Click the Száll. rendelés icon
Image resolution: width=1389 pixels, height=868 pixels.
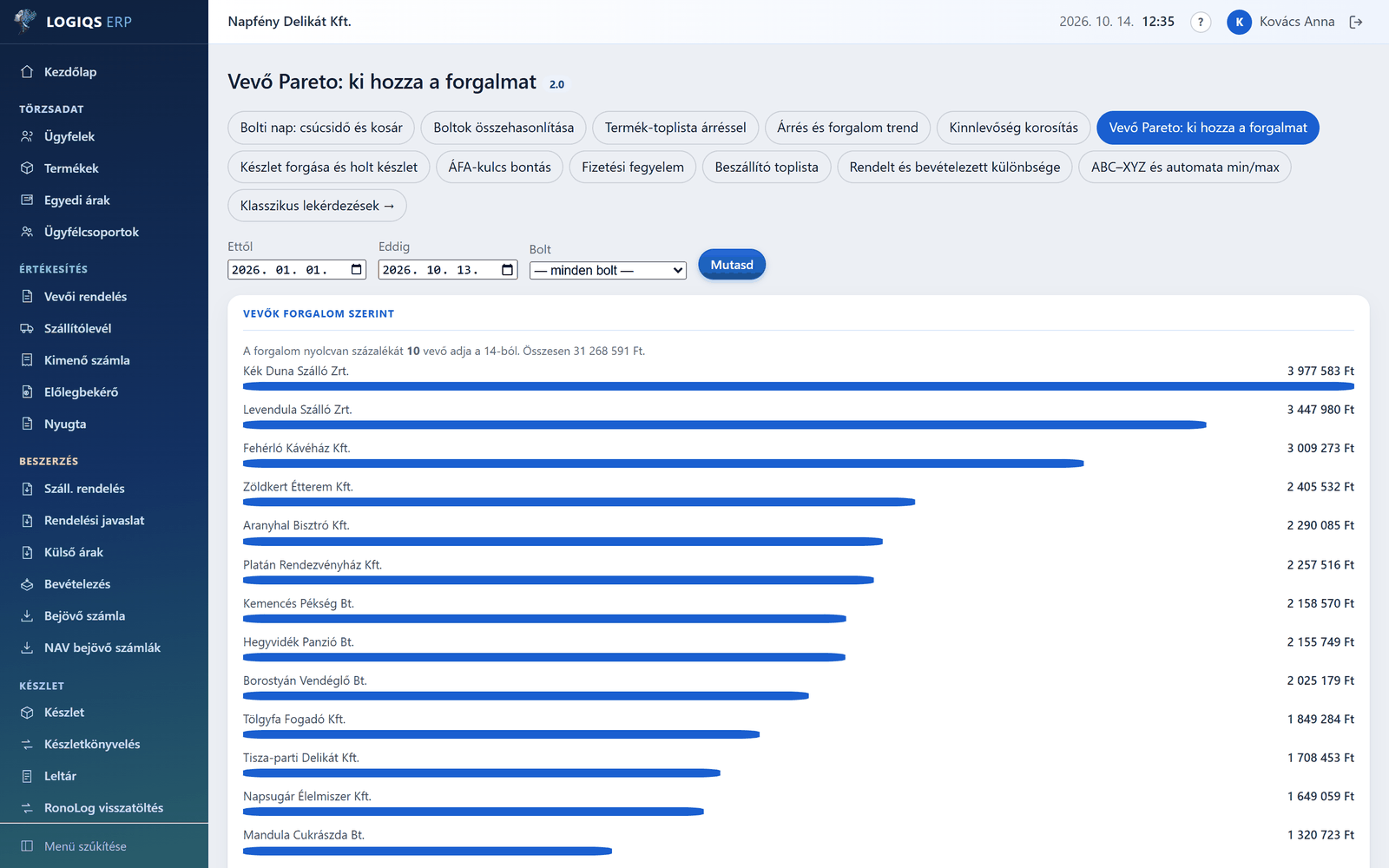pyautogui.click(x=27, y=489)
